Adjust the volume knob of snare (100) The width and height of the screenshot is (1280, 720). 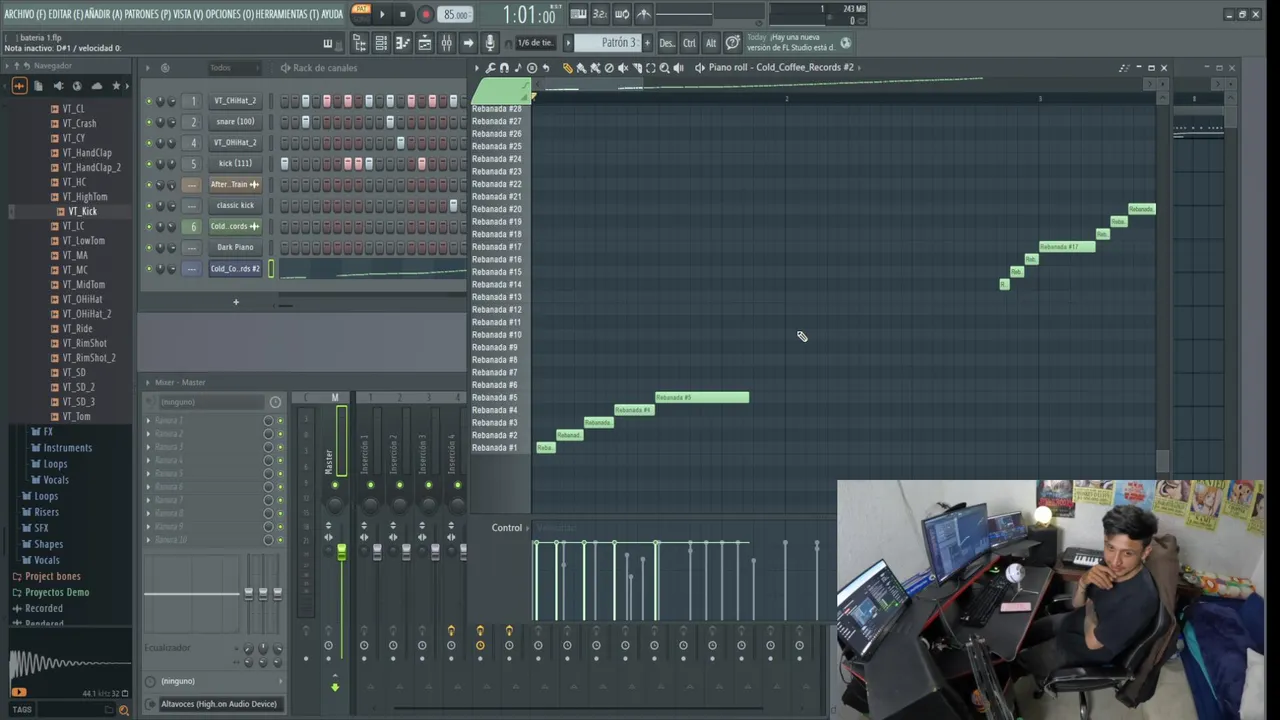pos(172,122)
